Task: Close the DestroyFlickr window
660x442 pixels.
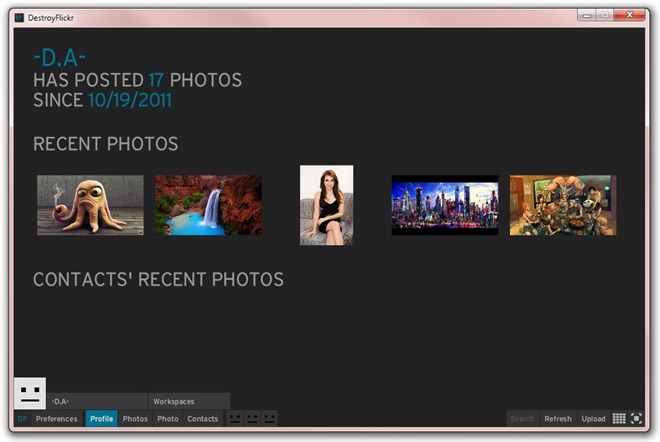Action: (629, 15)
